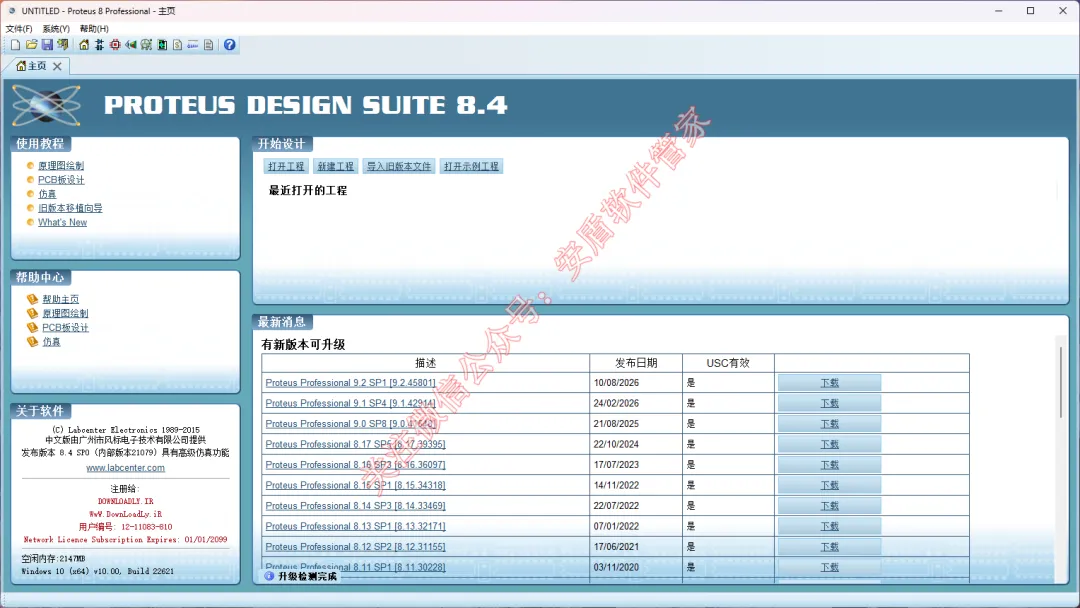Click the 打开示例工程 button

pyautogui.click(x=471, y=167)
